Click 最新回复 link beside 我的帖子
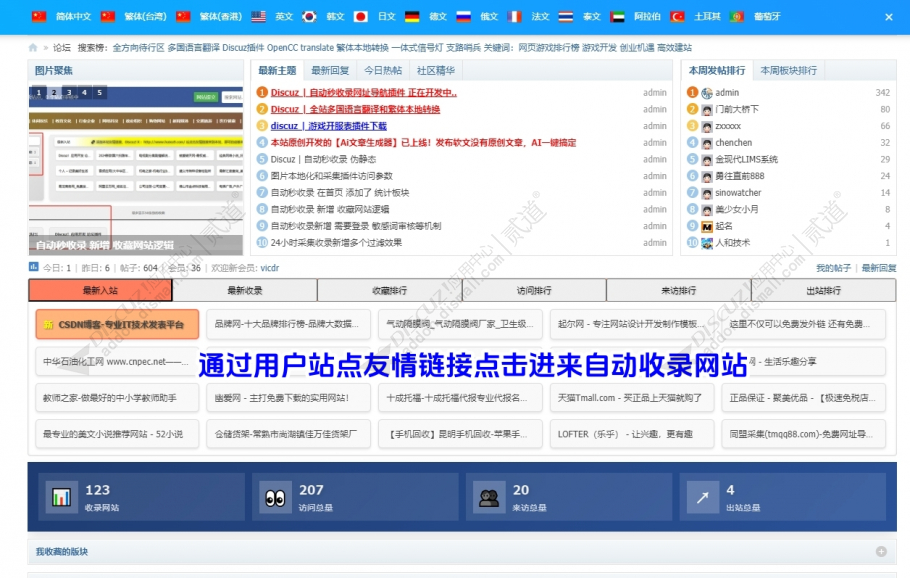Image resolution: width=910 pixels, height=578 pixels. (879, 268)
